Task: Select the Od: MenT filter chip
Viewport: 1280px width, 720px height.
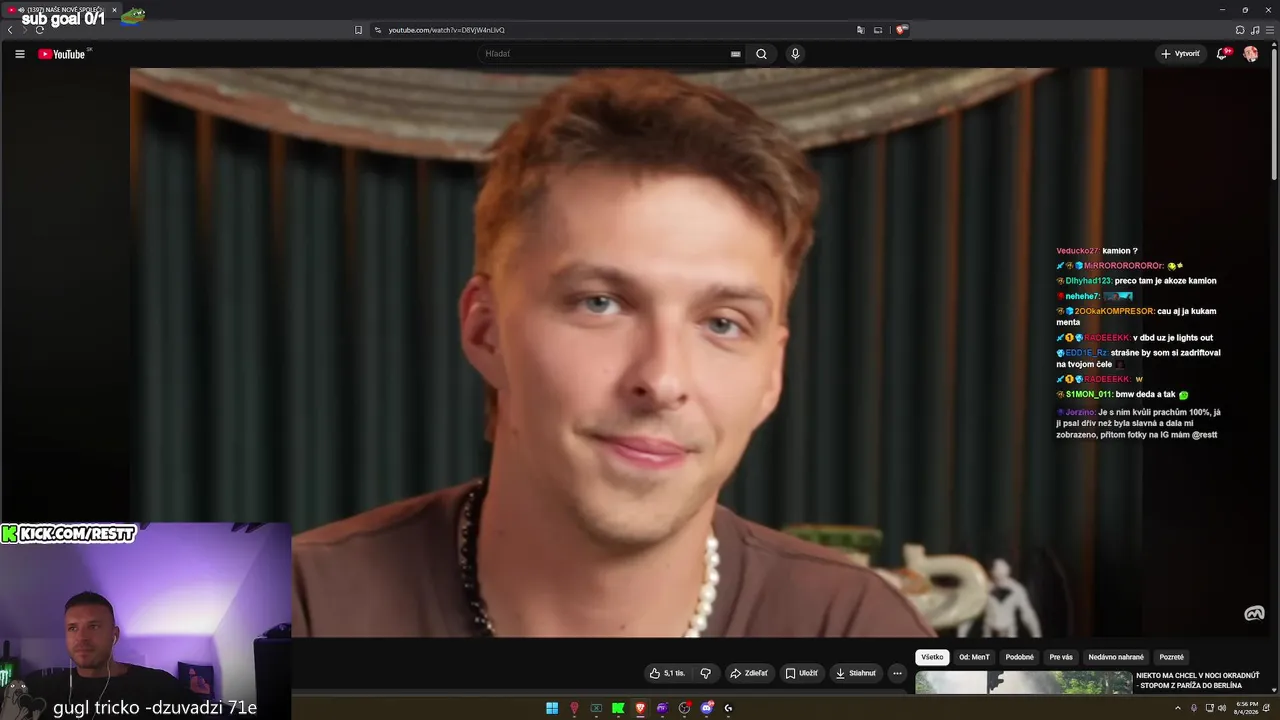Action: pos(974,657)
